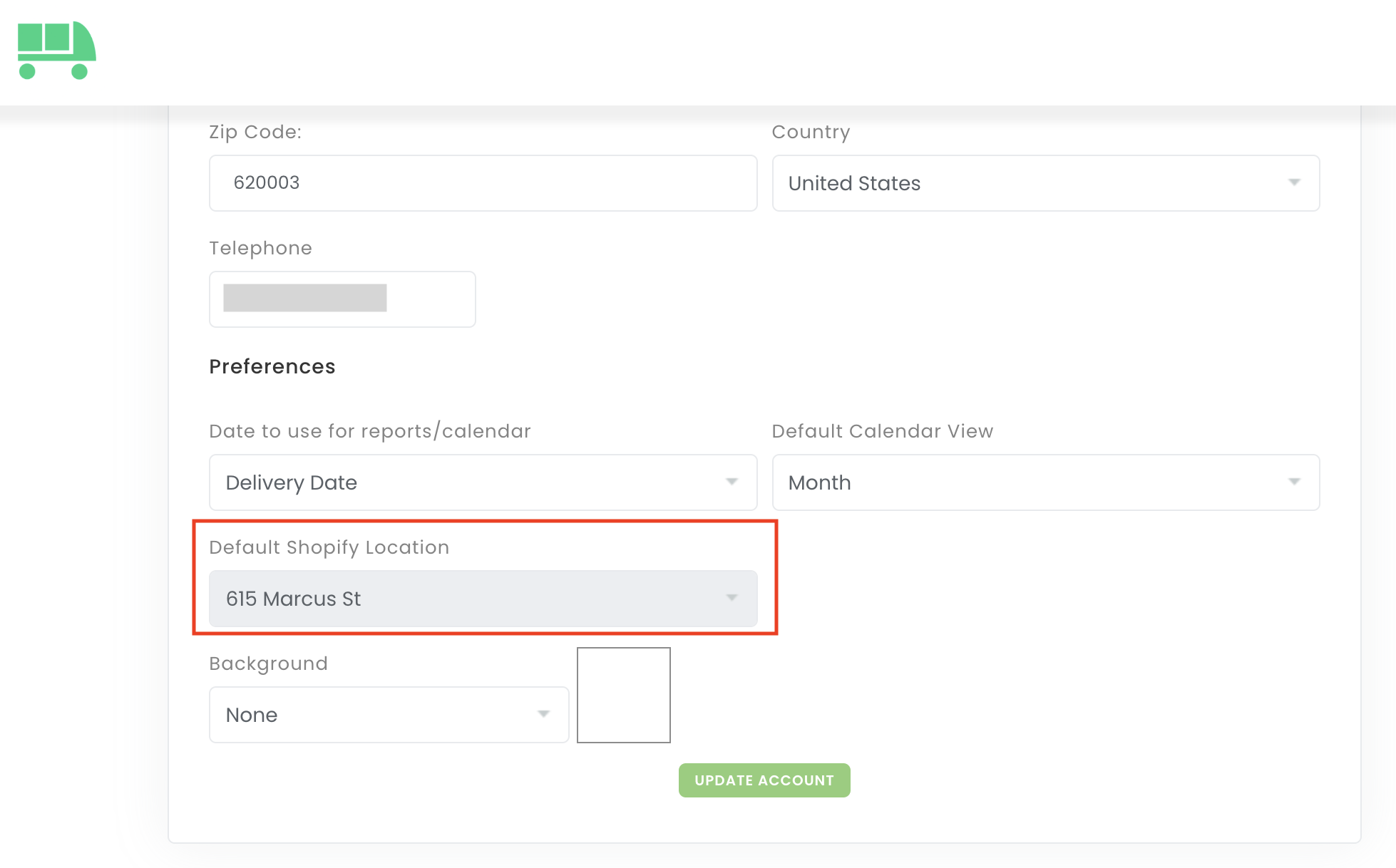Click the Telephone input field
Viewport: 1396px width, 868px height.
point(342,299)
